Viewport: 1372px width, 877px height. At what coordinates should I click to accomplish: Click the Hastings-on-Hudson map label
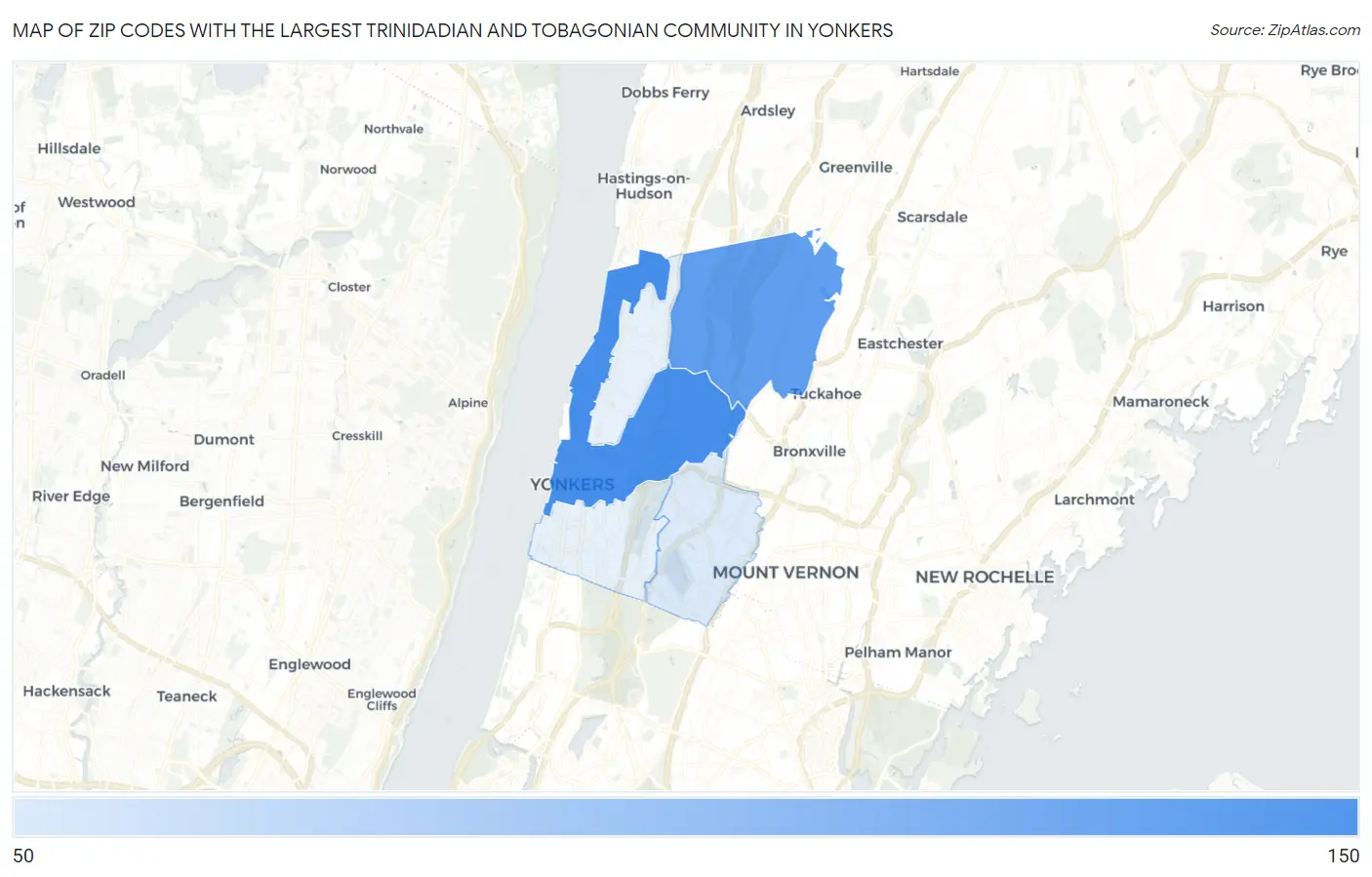[x=644, y=185]
